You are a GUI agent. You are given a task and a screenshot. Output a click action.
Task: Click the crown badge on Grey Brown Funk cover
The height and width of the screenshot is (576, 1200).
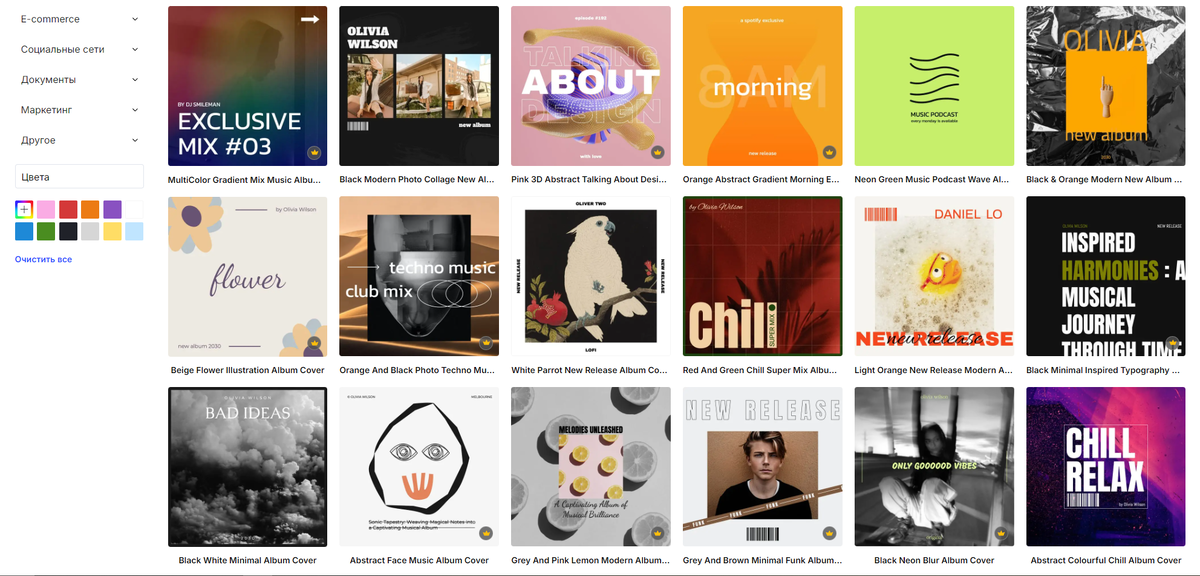pos(829,533)
